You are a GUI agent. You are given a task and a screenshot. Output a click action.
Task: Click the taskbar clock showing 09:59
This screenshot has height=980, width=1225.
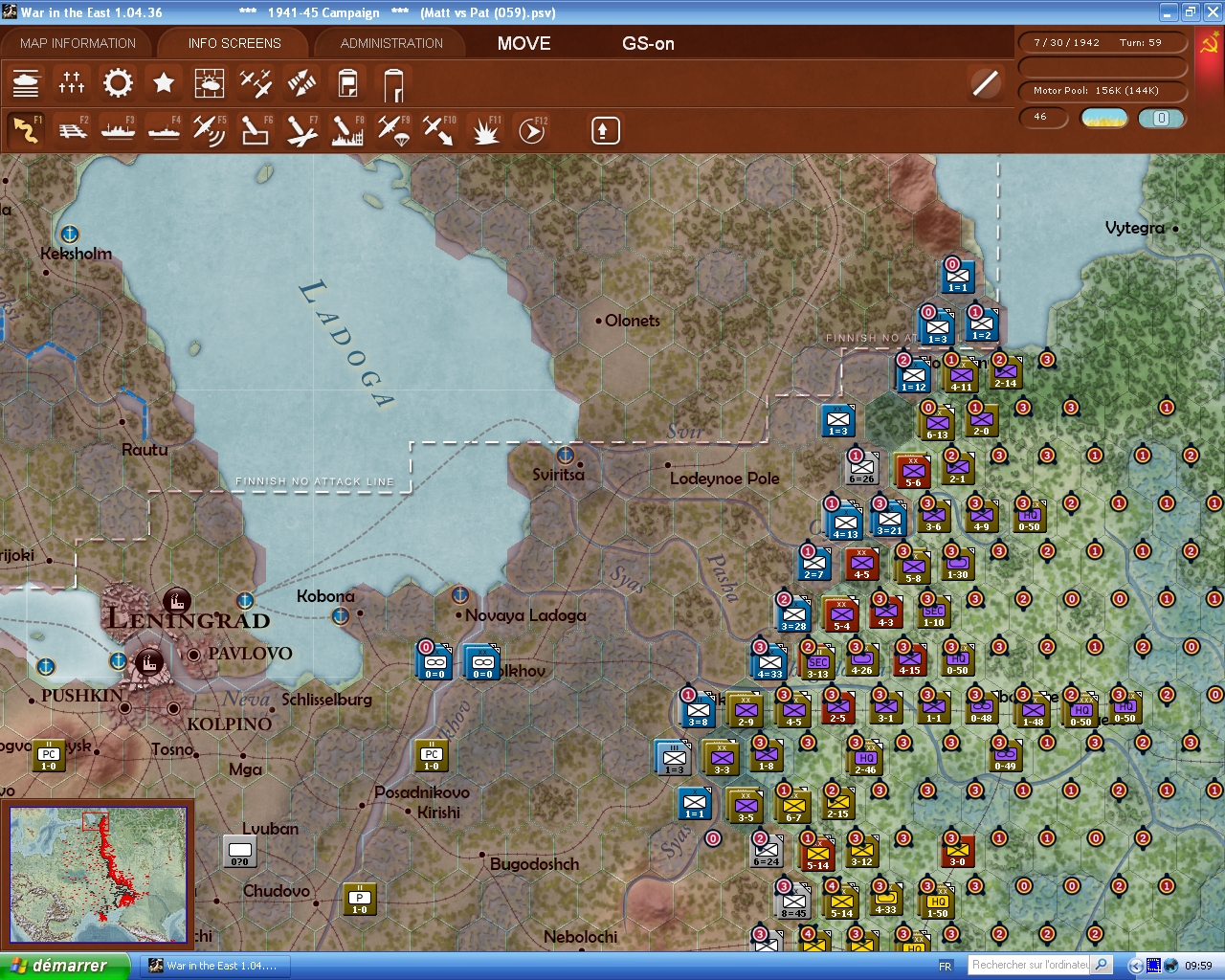[1198, 966]
